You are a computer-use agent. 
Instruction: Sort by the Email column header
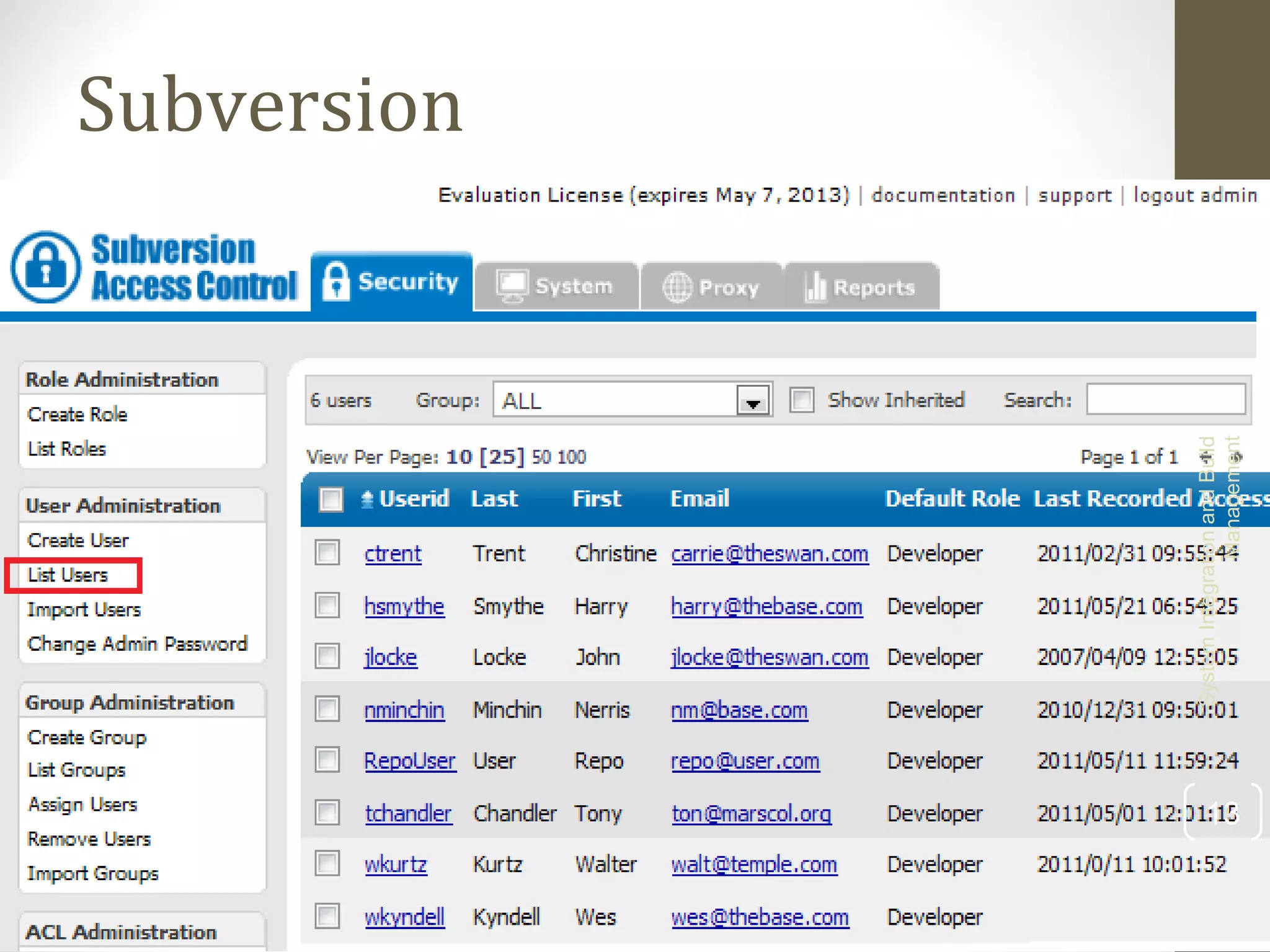[x=700, y=499]
